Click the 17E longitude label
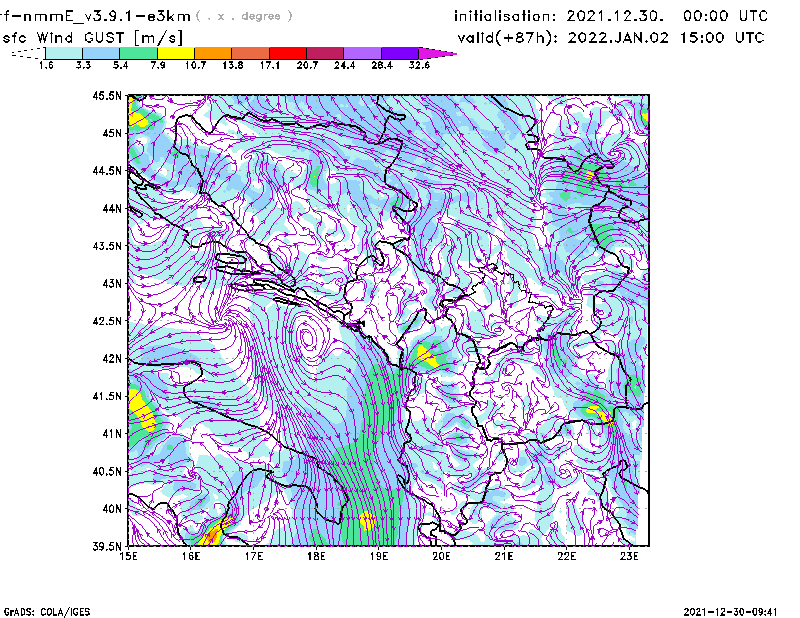The width and height of the screenshot is (800, 618). click(x=254, y=556)
